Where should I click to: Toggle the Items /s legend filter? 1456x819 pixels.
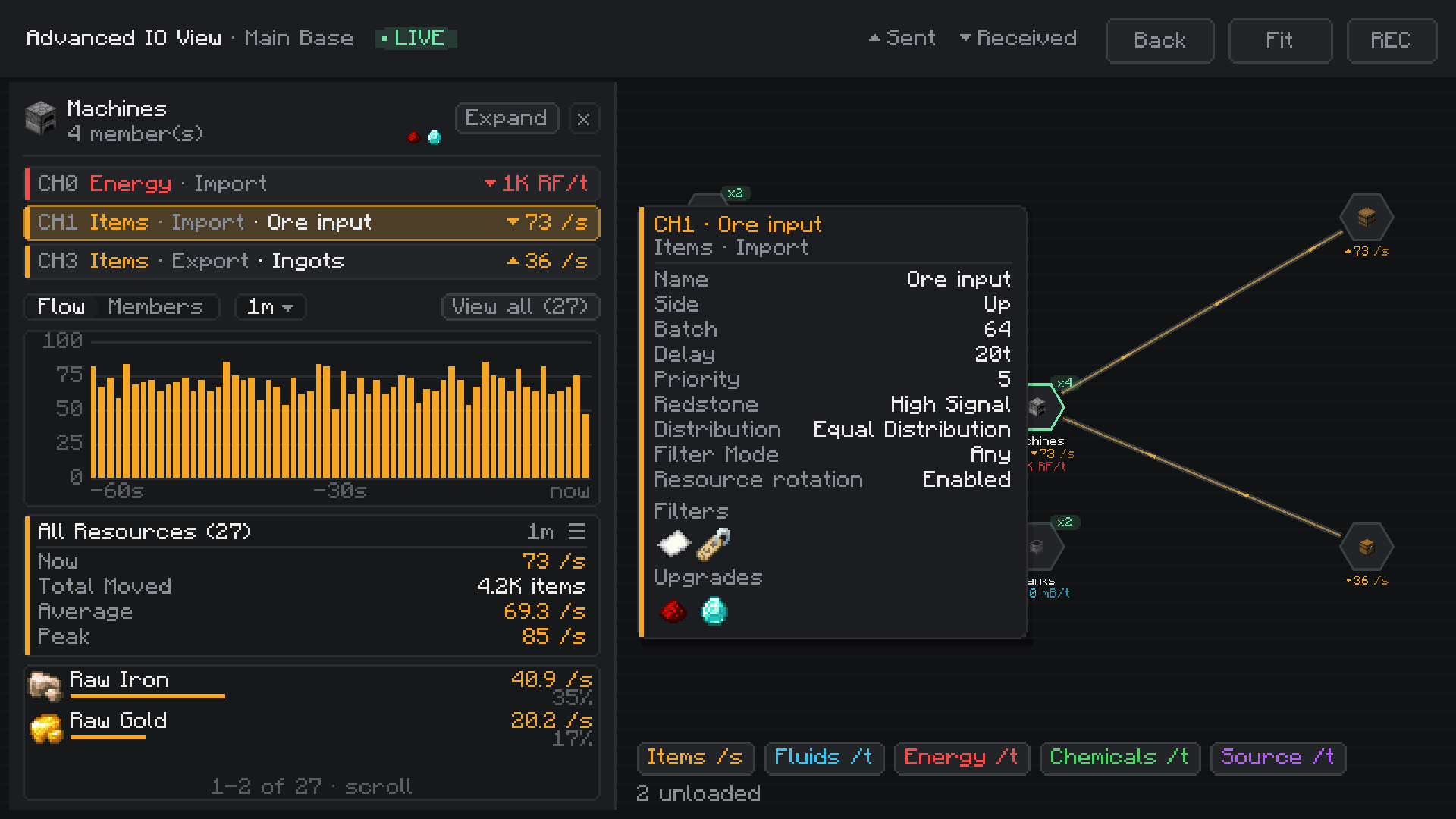[695, 758]
